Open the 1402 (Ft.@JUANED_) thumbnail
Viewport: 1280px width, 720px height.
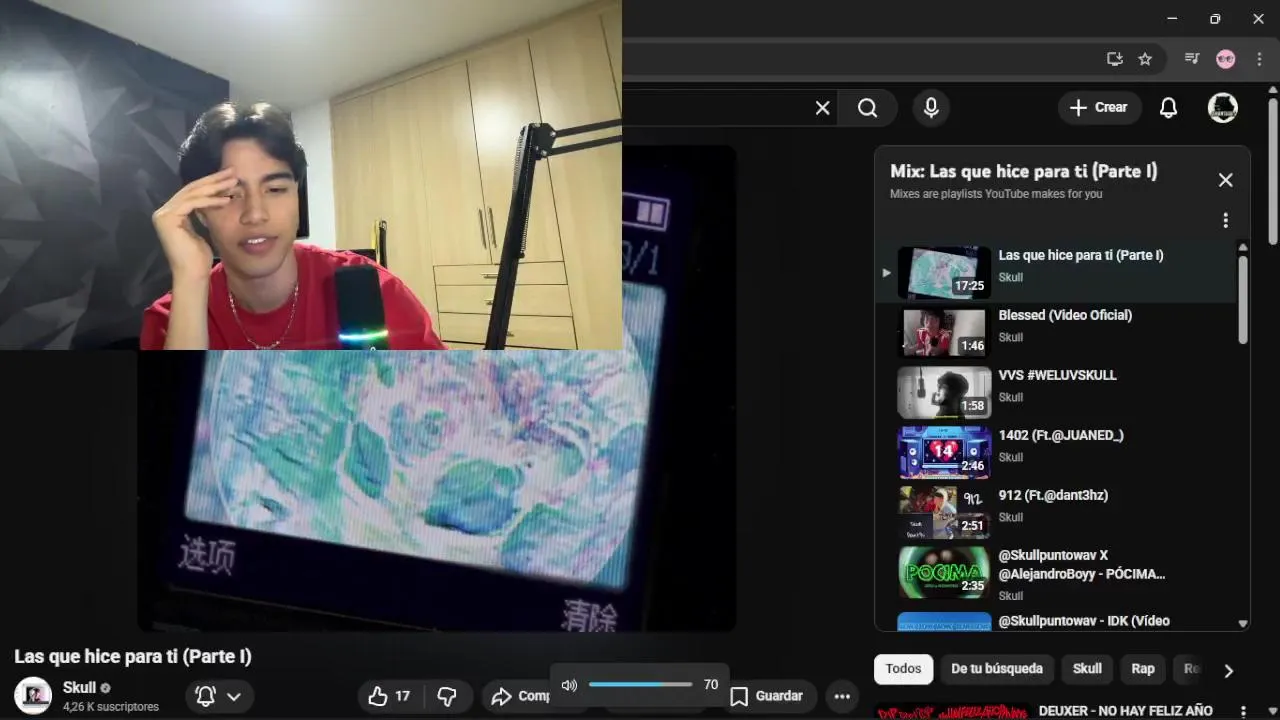coord(944,453)
